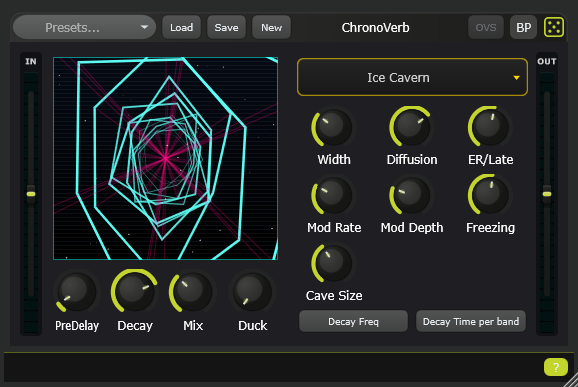Click the Duck knob
Viewport: 578px width, 387px height.
point(252,292)
